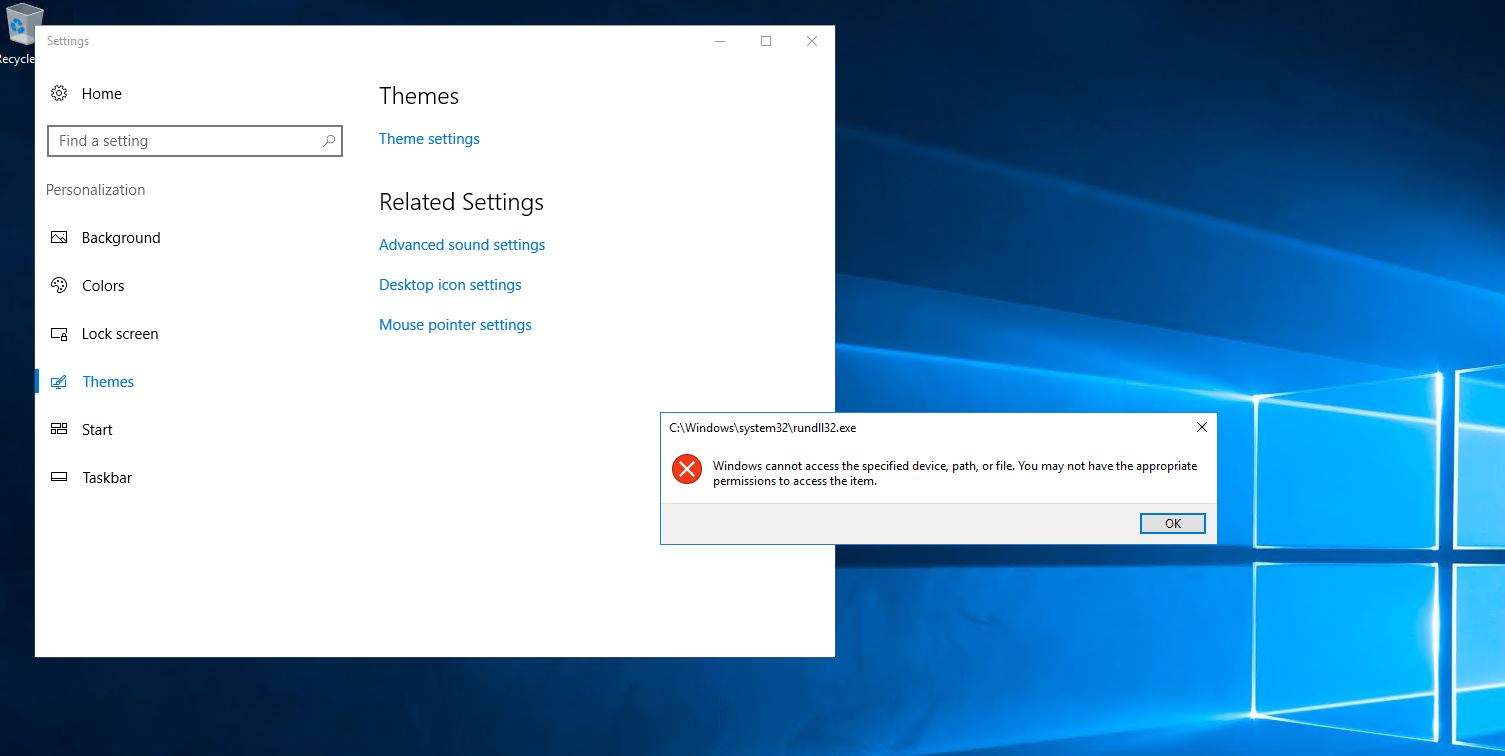Click the Start tiles icon in sidebar

(x=60, y=429)
